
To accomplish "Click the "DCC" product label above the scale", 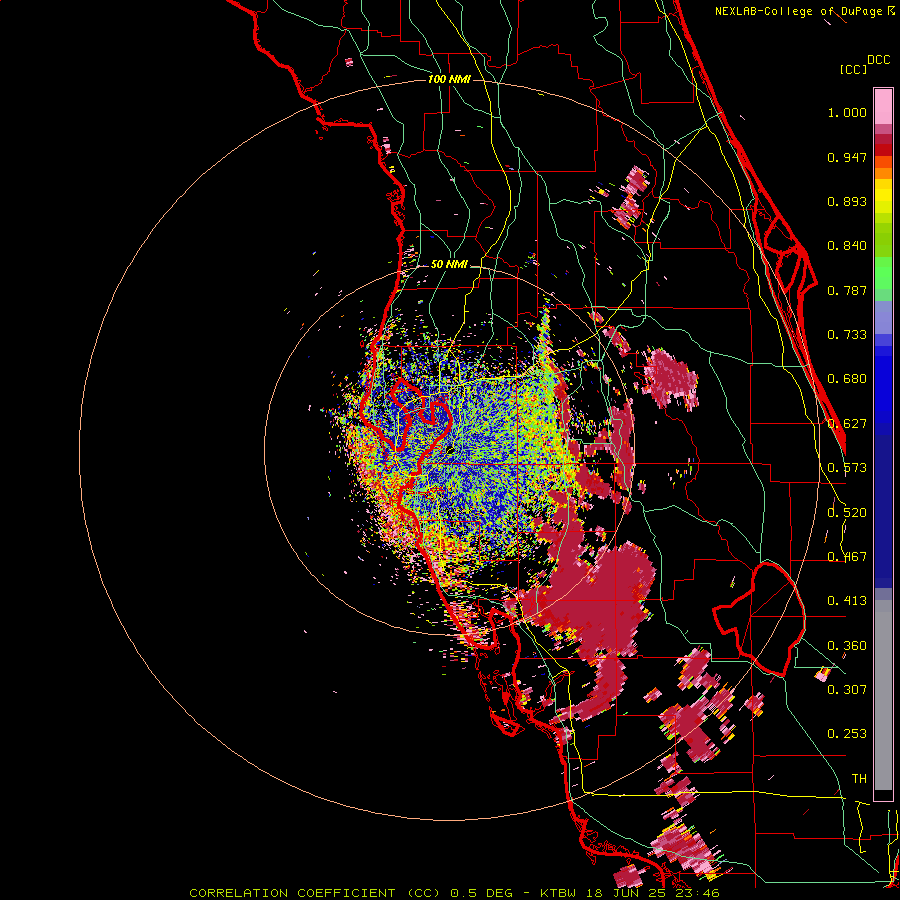I will pyautogui.click(x=879, y=60).
